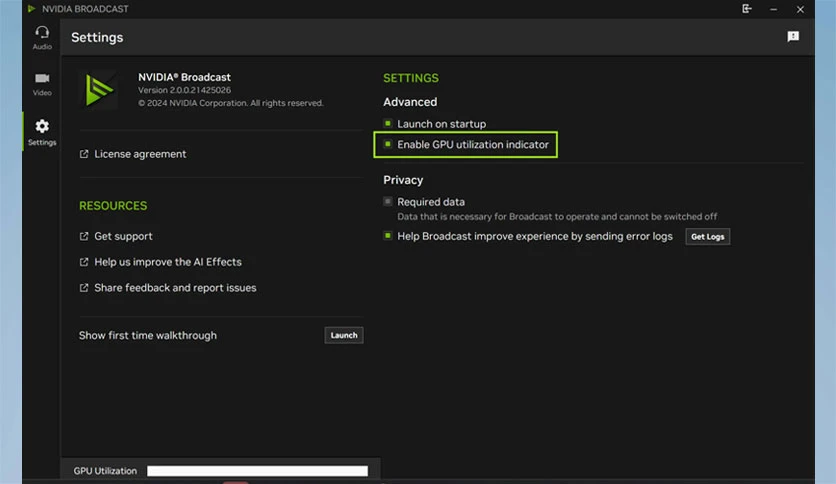Screen dimensions: 836x484
Task: Click external-link icon beside License agreement
Action: (x=84, y=154)
